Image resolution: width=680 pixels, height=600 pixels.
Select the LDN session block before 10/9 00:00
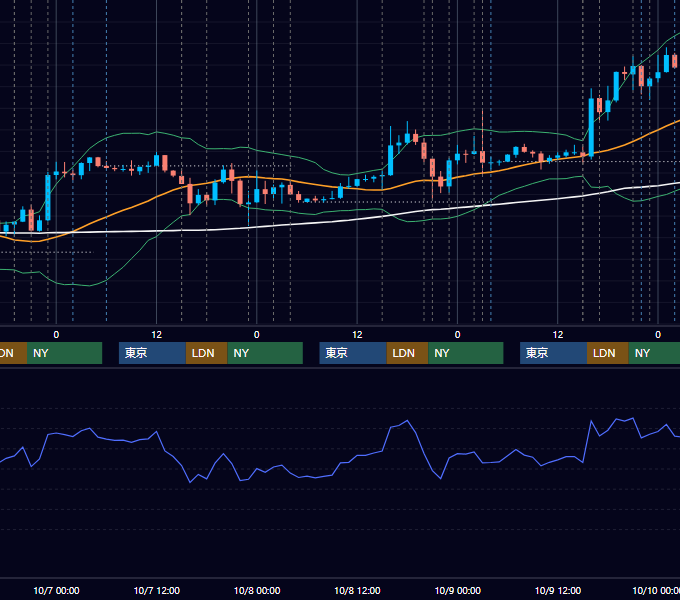[407, 353]
